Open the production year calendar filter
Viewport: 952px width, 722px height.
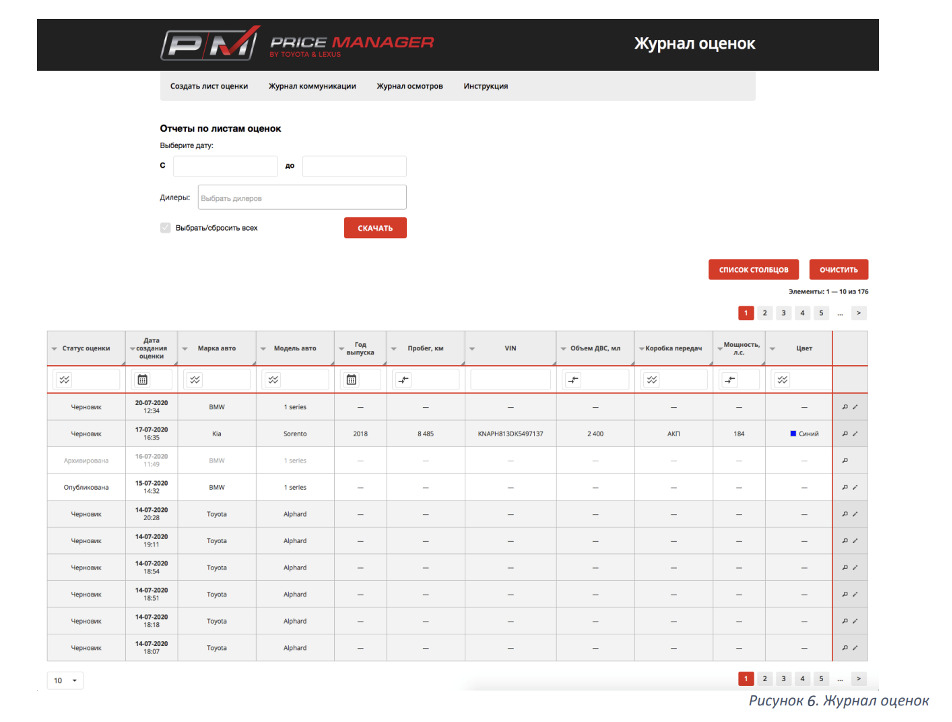(351, 380)
